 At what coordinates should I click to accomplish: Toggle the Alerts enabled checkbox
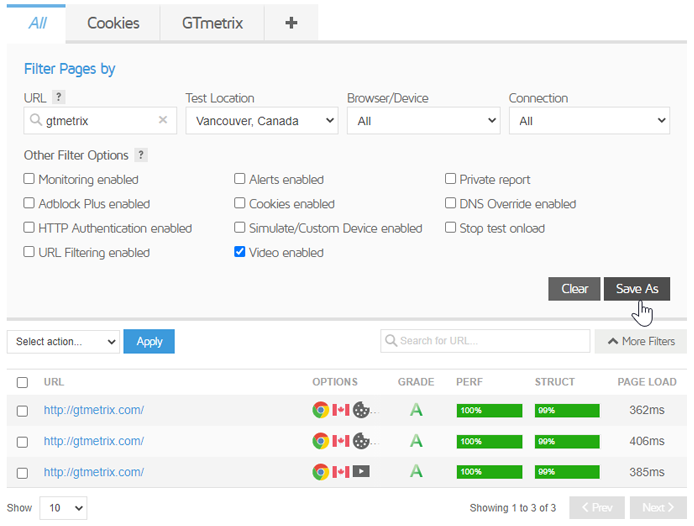pos(239,178)
